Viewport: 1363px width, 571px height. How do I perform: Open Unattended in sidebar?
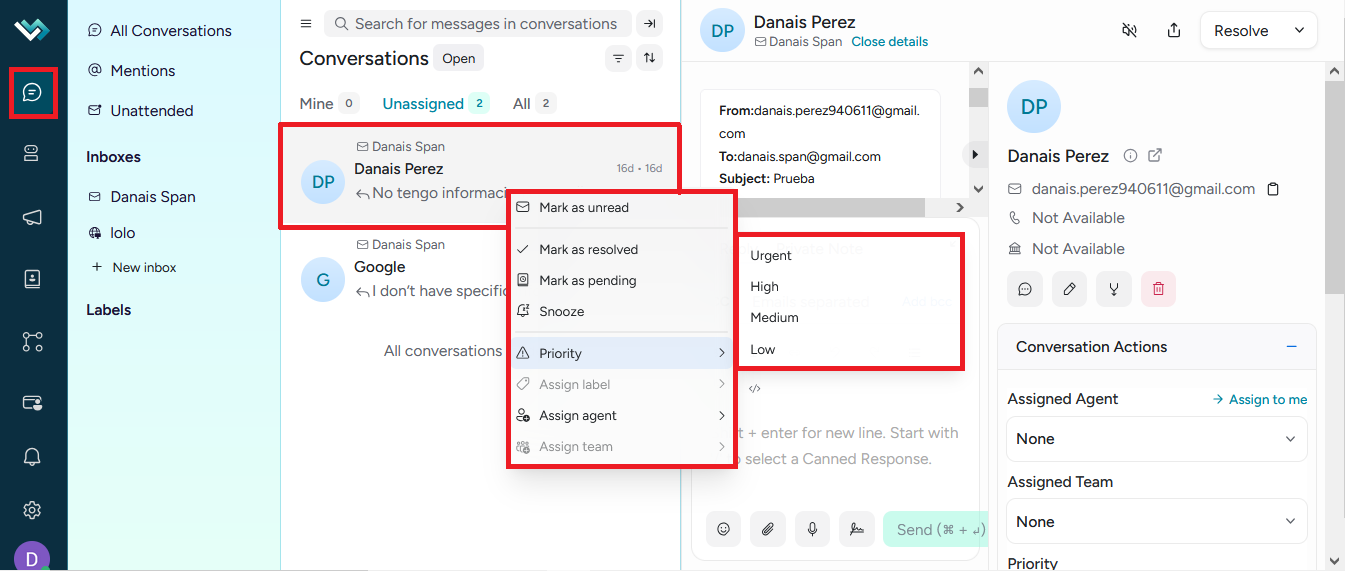(x=140, y=111)
